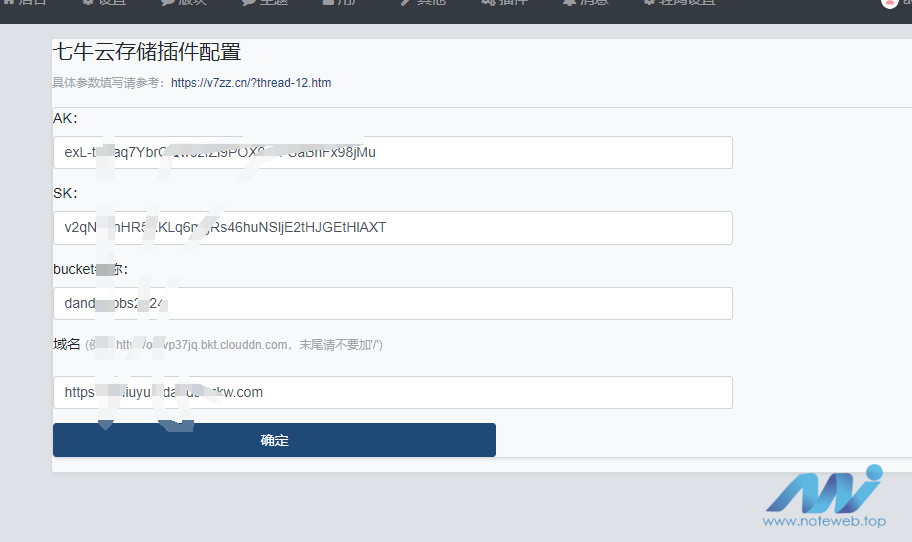
Task: Click the domain (域名) input field
Action: [x=393, y=393]
